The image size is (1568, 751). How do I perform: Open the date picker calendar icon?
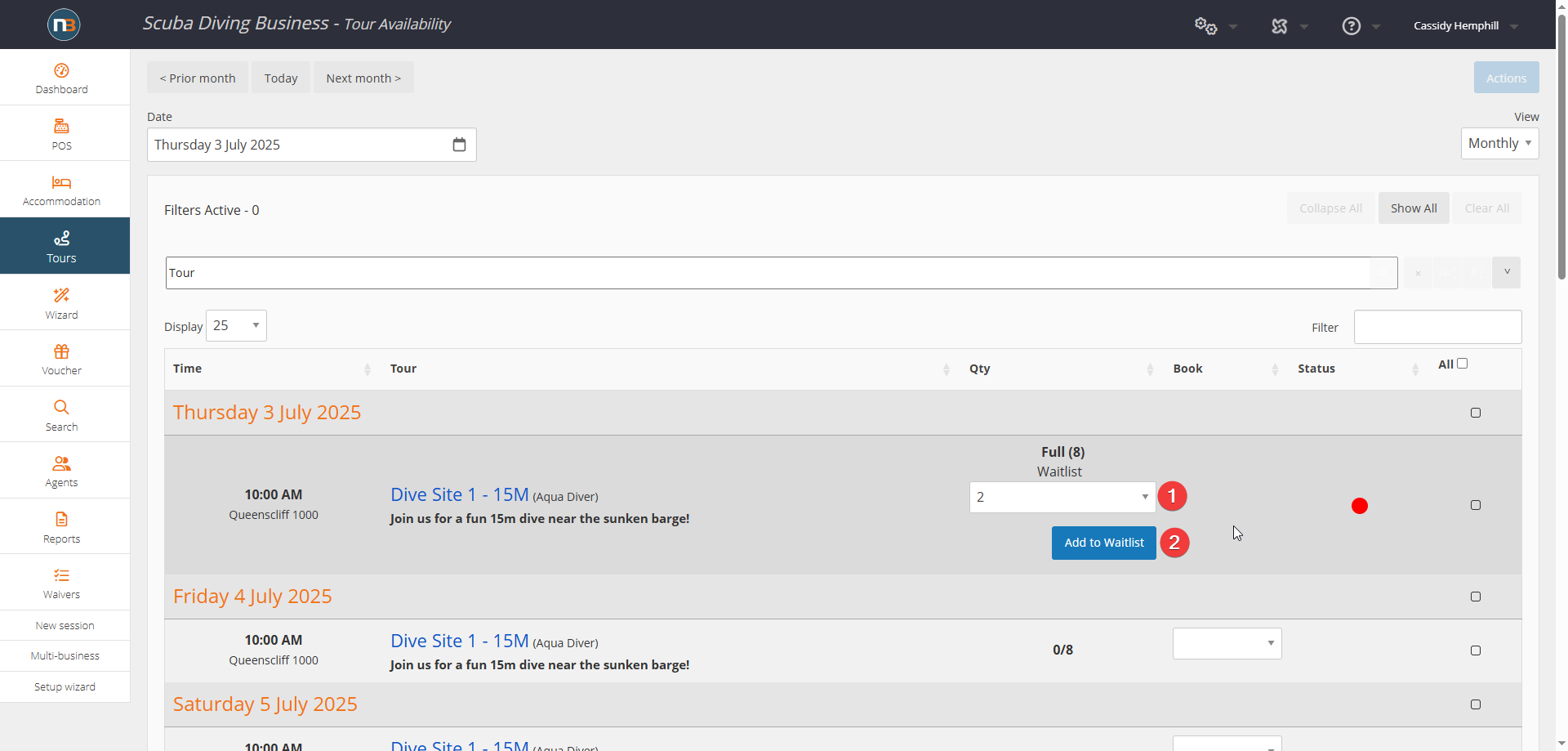(x=460, y=145)
